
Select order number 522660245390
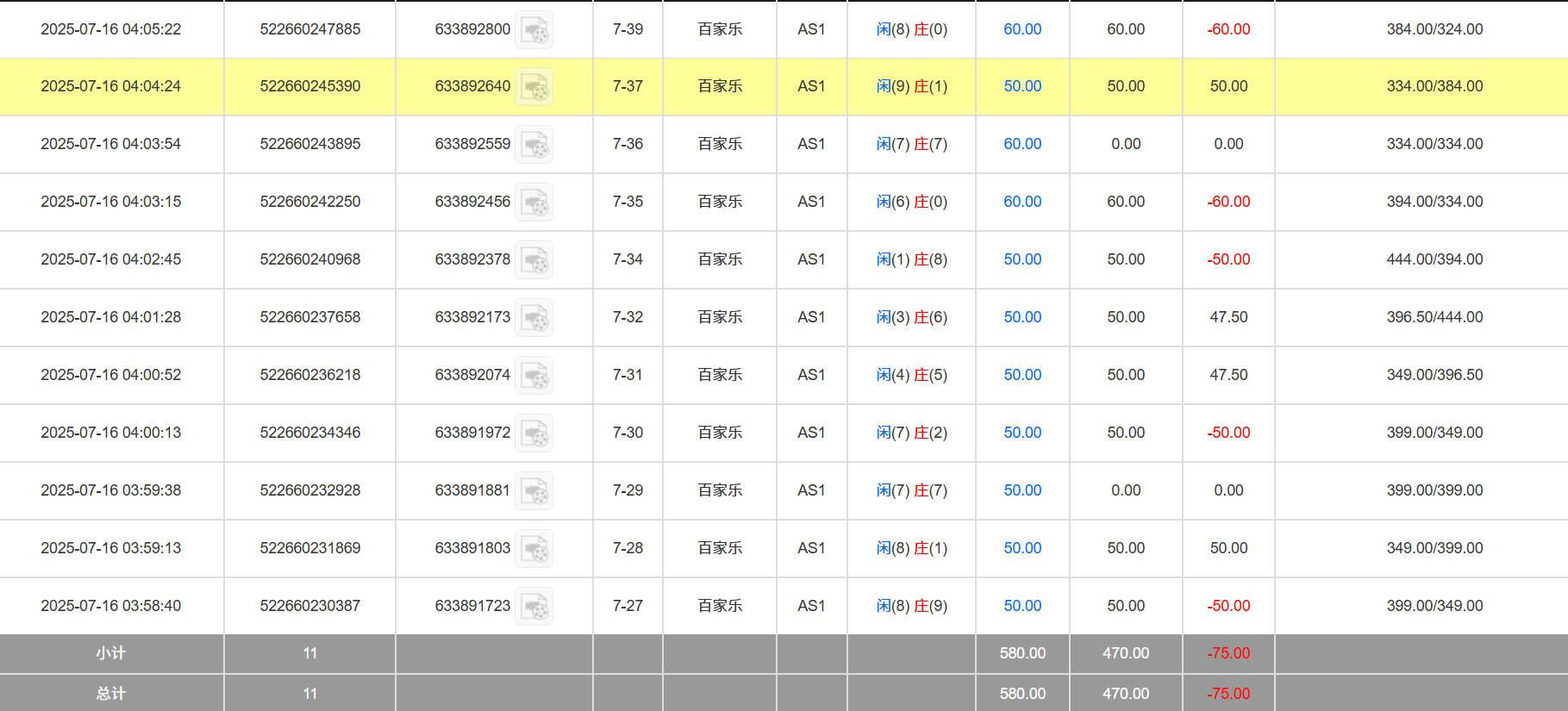point(310,86)
